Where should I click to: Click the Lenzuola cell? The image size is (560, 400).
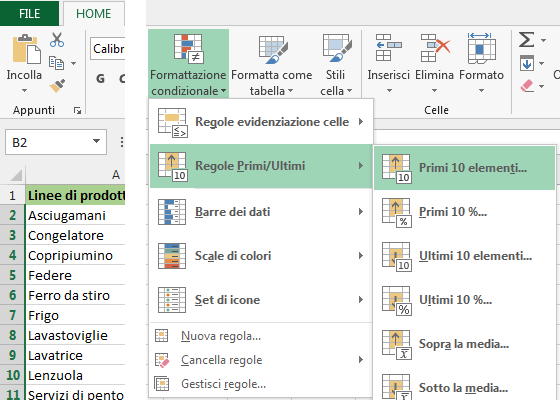pos(75,375)
